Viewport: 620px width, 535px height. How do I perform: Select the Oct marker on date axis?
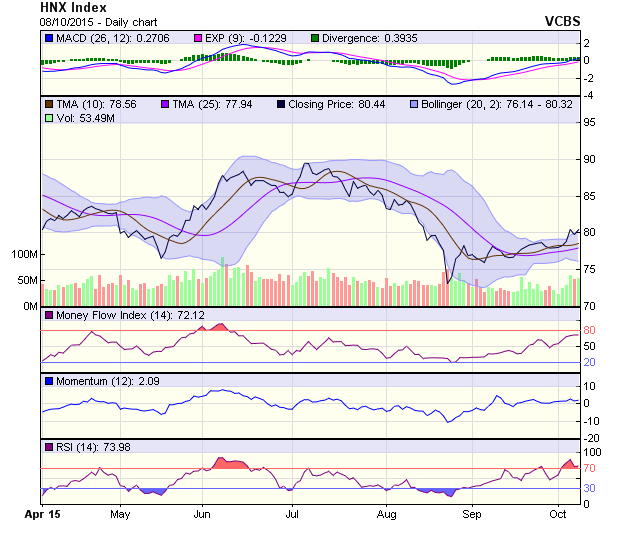coord(560,515)
